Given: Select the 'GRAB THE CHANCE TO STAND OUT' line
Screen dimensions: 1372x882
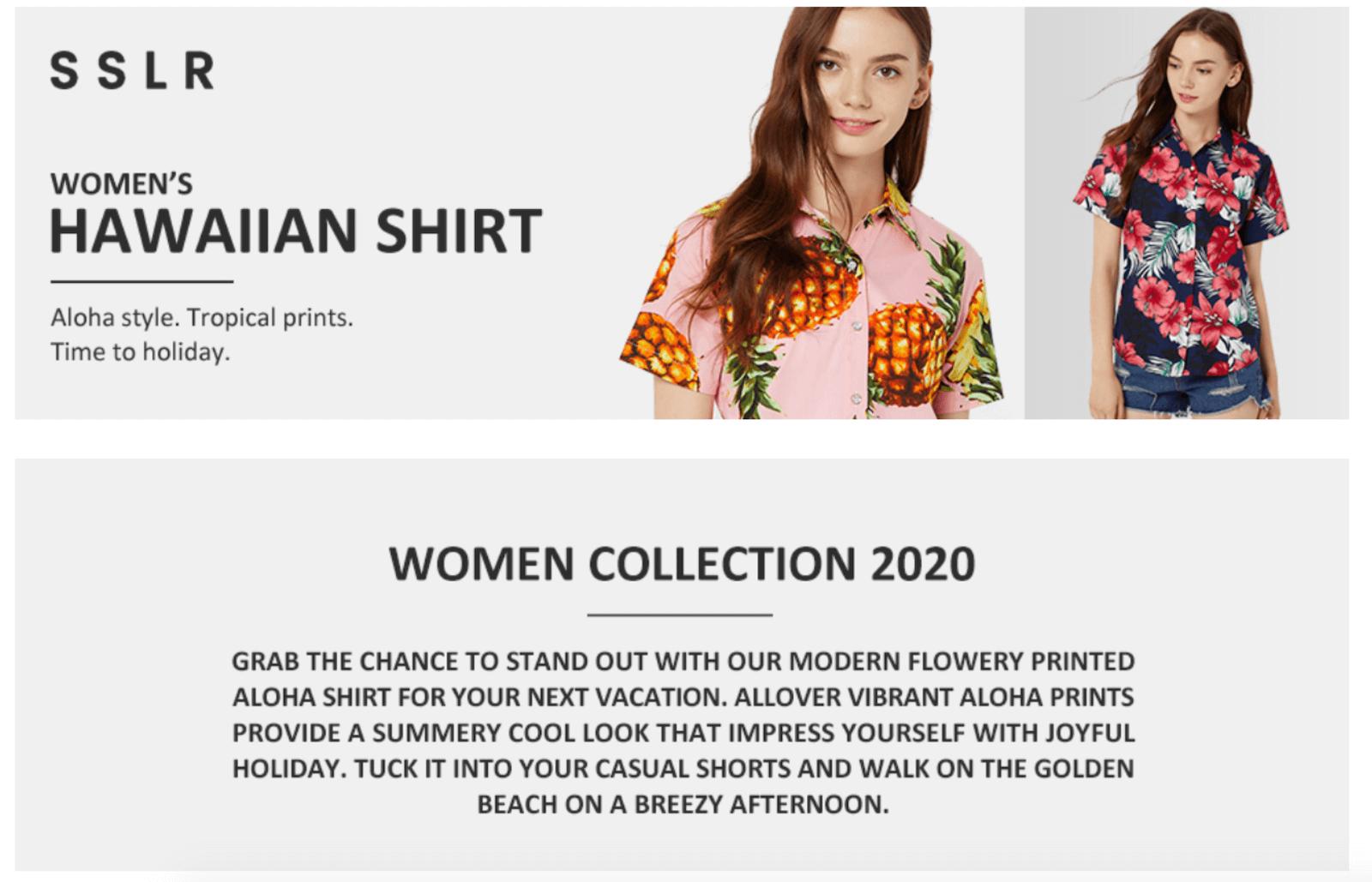Looking at the screenshot, I should 683,662.
